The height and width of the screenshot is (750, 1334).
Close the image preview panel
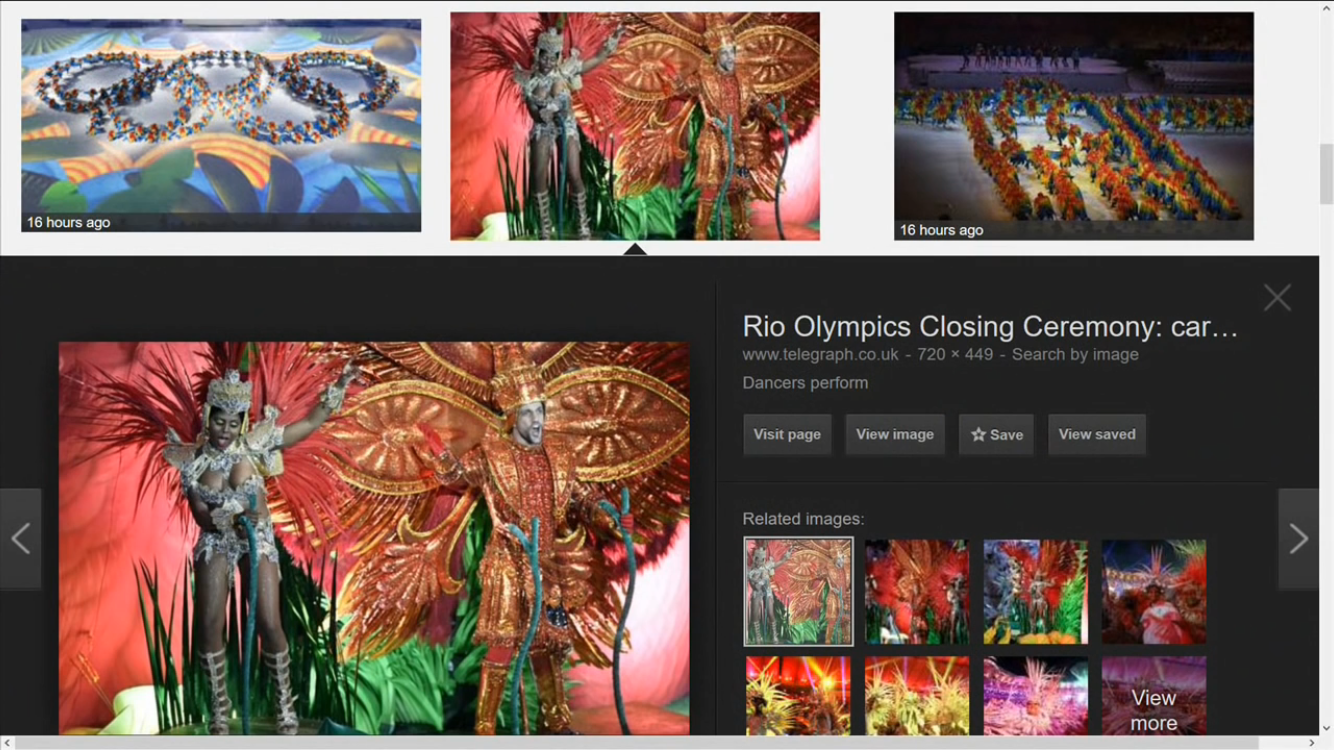pyautogui.click(x=1277, y=298)
